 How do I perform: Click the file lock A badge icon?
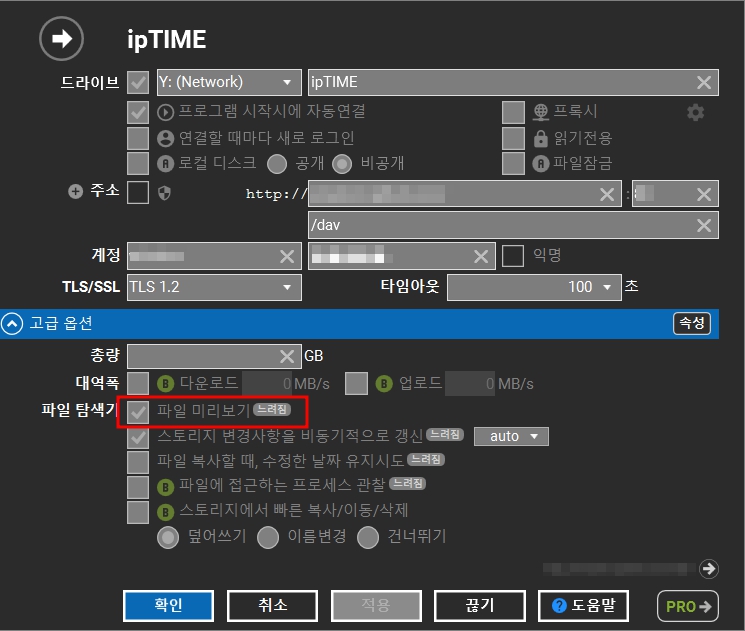[541, 163]
